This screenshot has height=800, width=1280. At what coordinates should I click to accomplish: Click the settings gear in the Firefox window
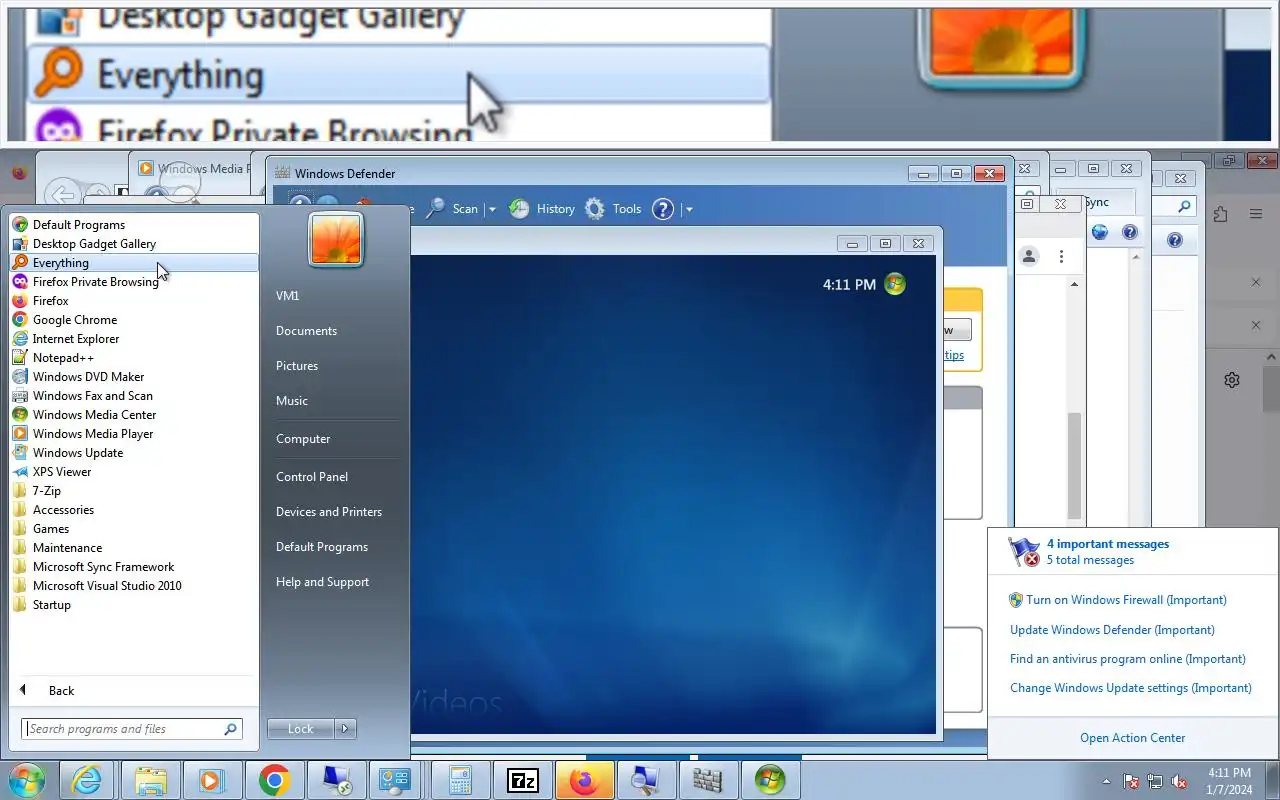[1232, 380]
